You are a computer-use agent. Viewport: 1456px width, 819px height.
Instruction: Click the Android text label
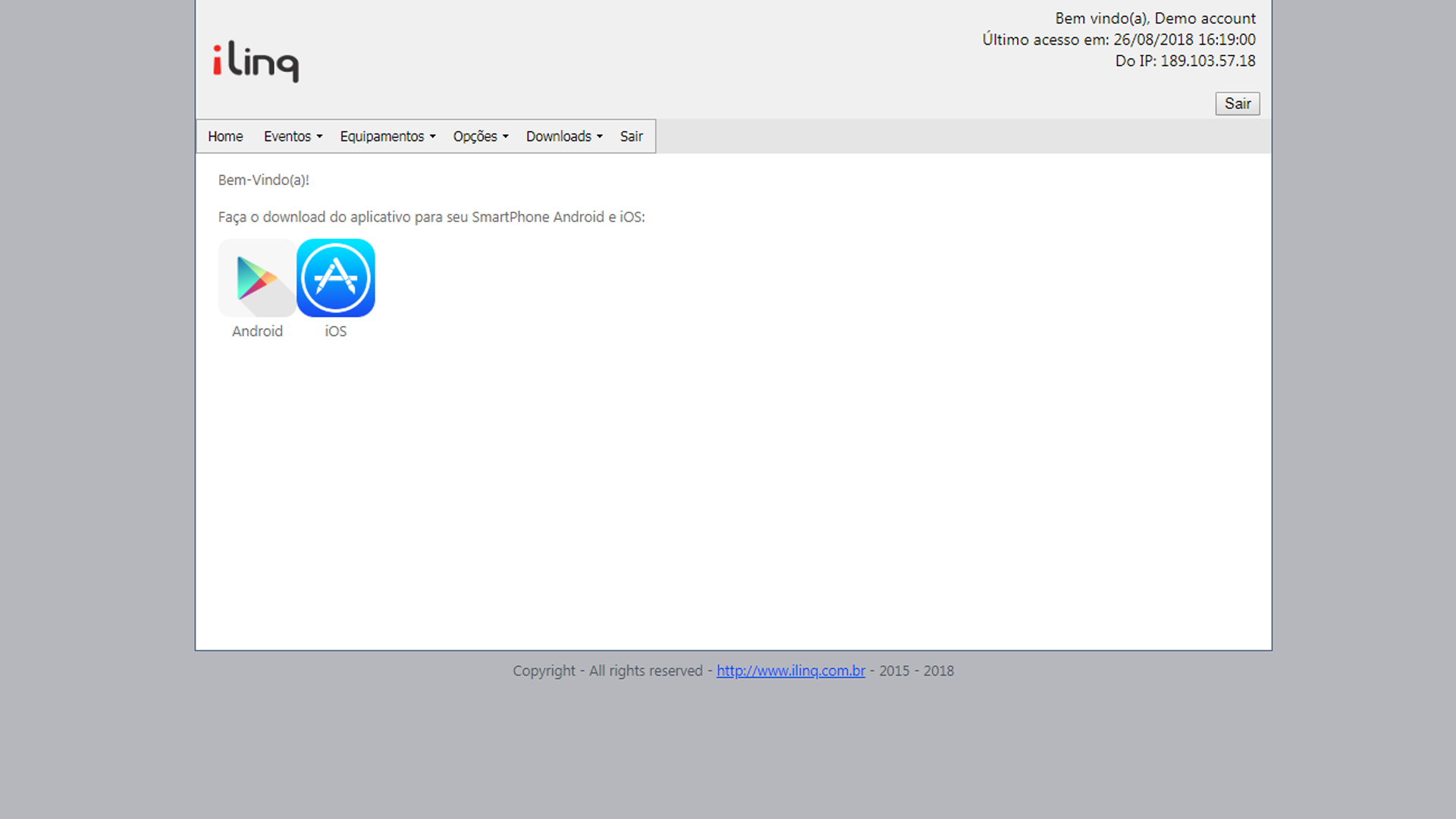257,331
